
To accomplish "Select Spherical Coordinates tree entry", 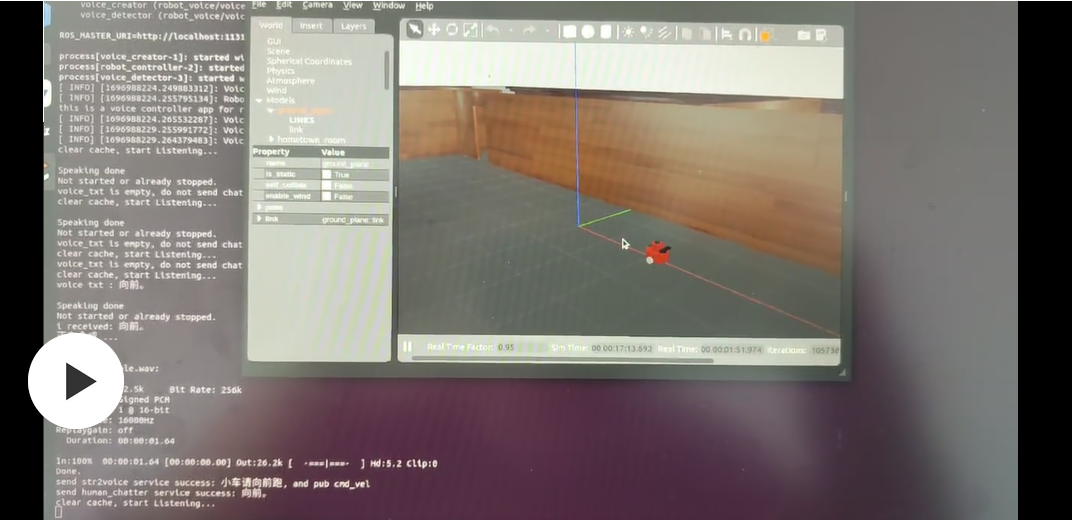I will [309, 61].
